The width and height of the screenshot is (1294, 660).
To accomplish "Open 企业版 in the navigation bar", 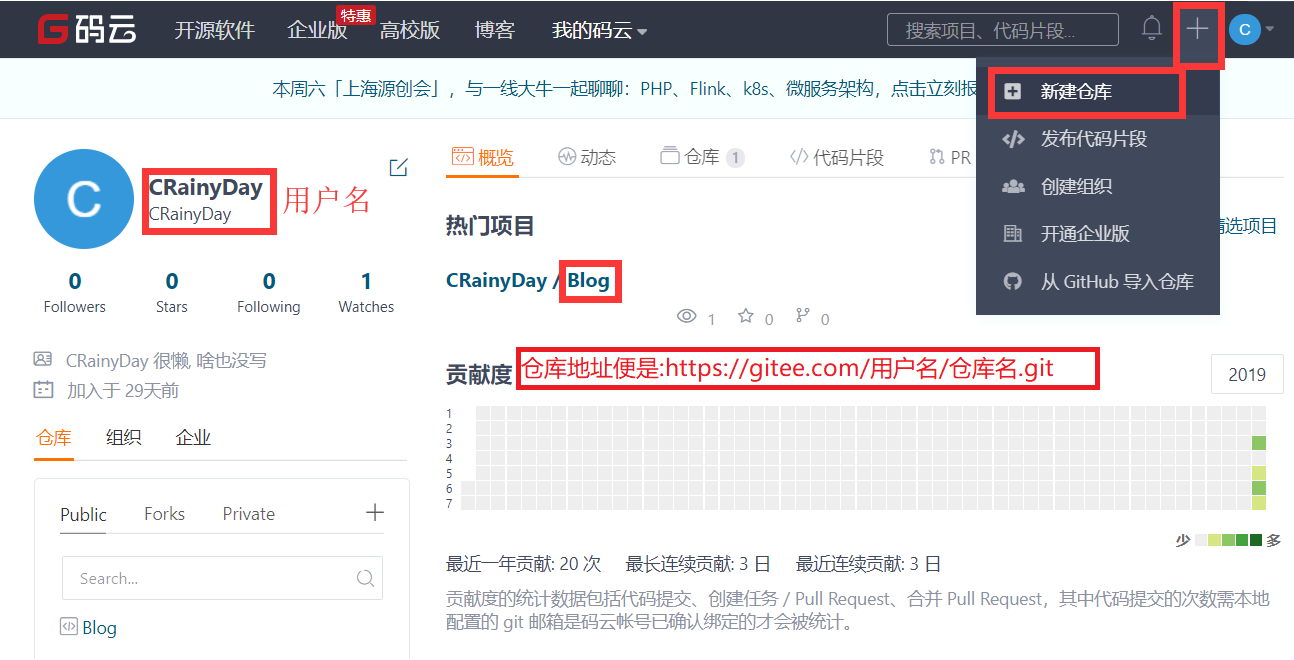I will point(317,30).
